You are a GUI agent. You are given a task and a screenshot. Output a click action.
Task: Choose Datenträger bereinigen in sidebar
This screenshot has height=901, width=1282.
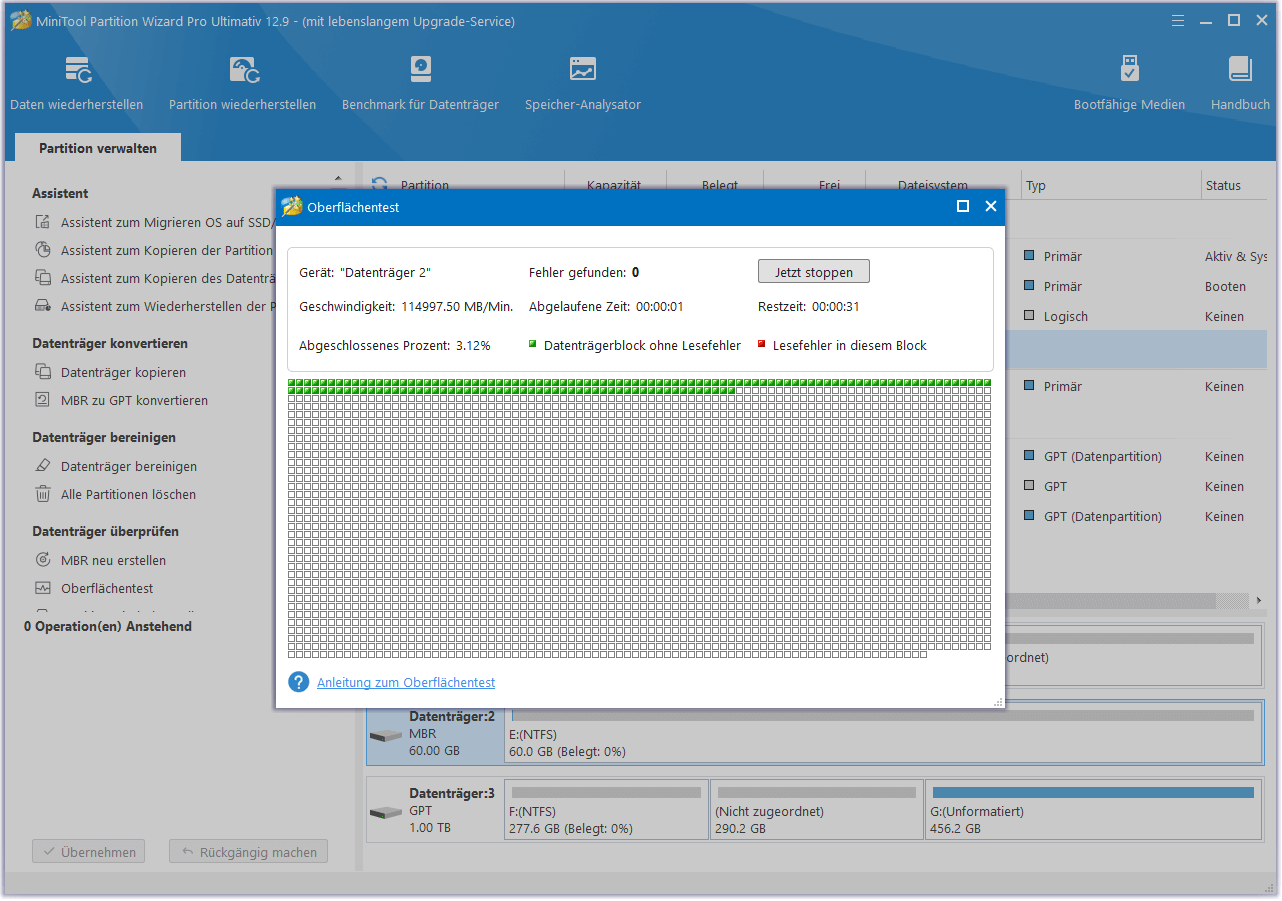(129, 466)
